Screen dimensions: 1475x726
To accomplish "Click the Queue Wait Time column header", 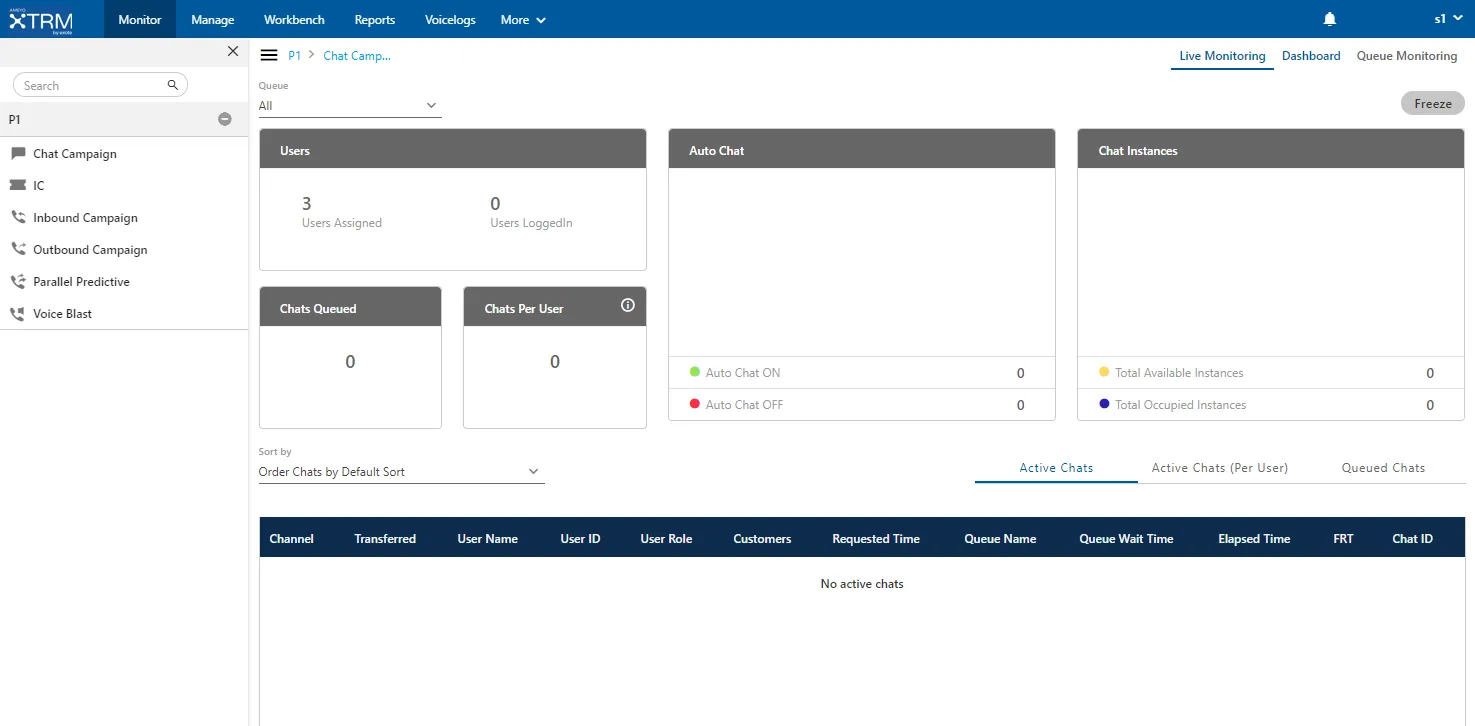I will pyautogui.click(x=1126, y=538).
